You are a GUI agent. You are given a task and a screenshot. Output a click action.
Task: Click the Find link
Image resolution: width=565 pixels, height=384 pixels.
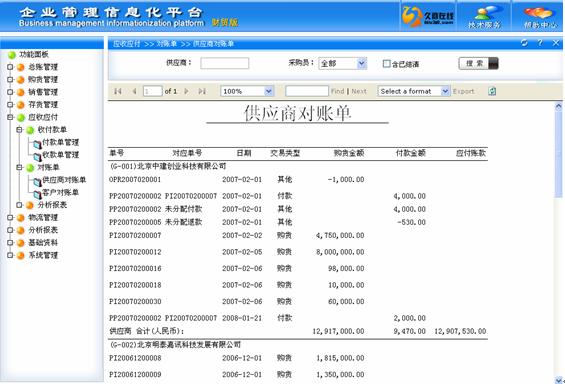pyautogui.click(x=338, y=91)
